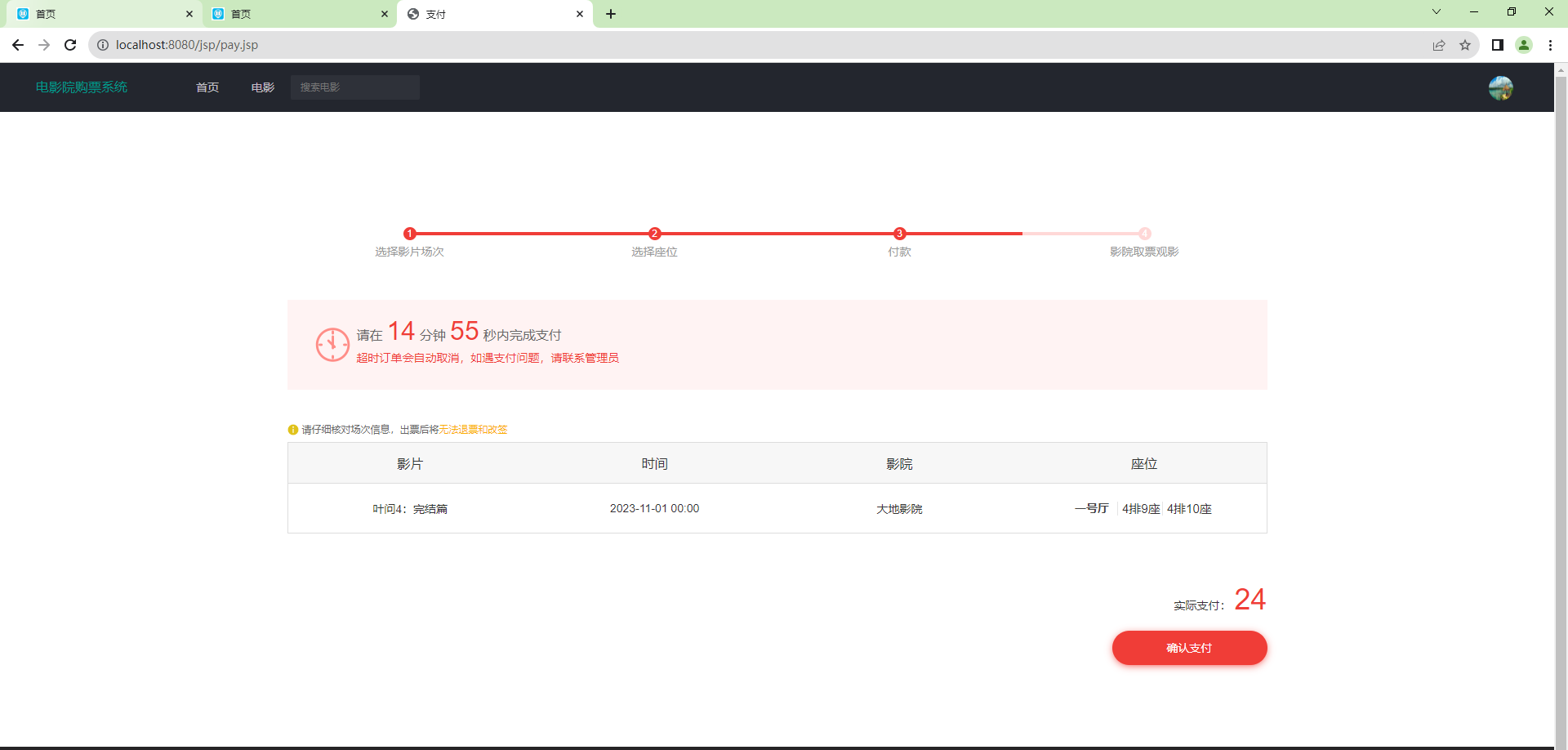Click the 影片 column header
This screenshot has height=750, width=1568.
point(410,464)
